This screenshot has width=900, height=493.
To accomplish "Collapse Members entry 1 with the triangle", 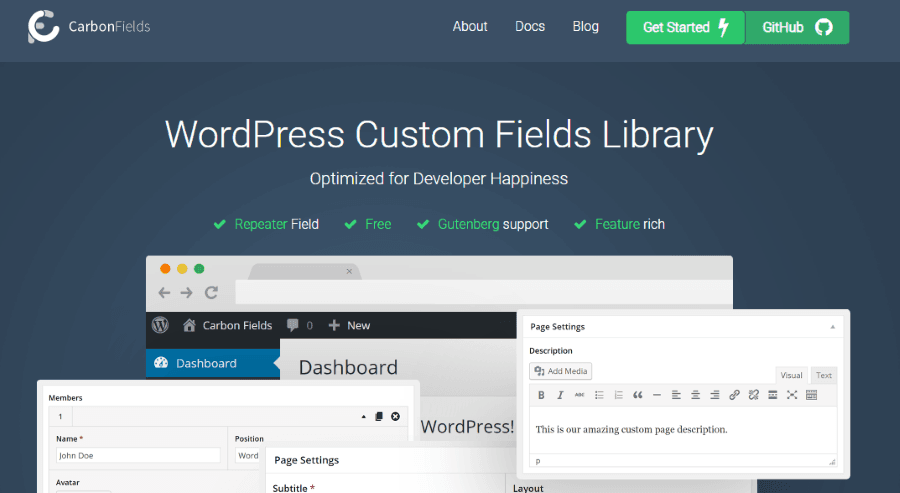I will pos(363,417).
